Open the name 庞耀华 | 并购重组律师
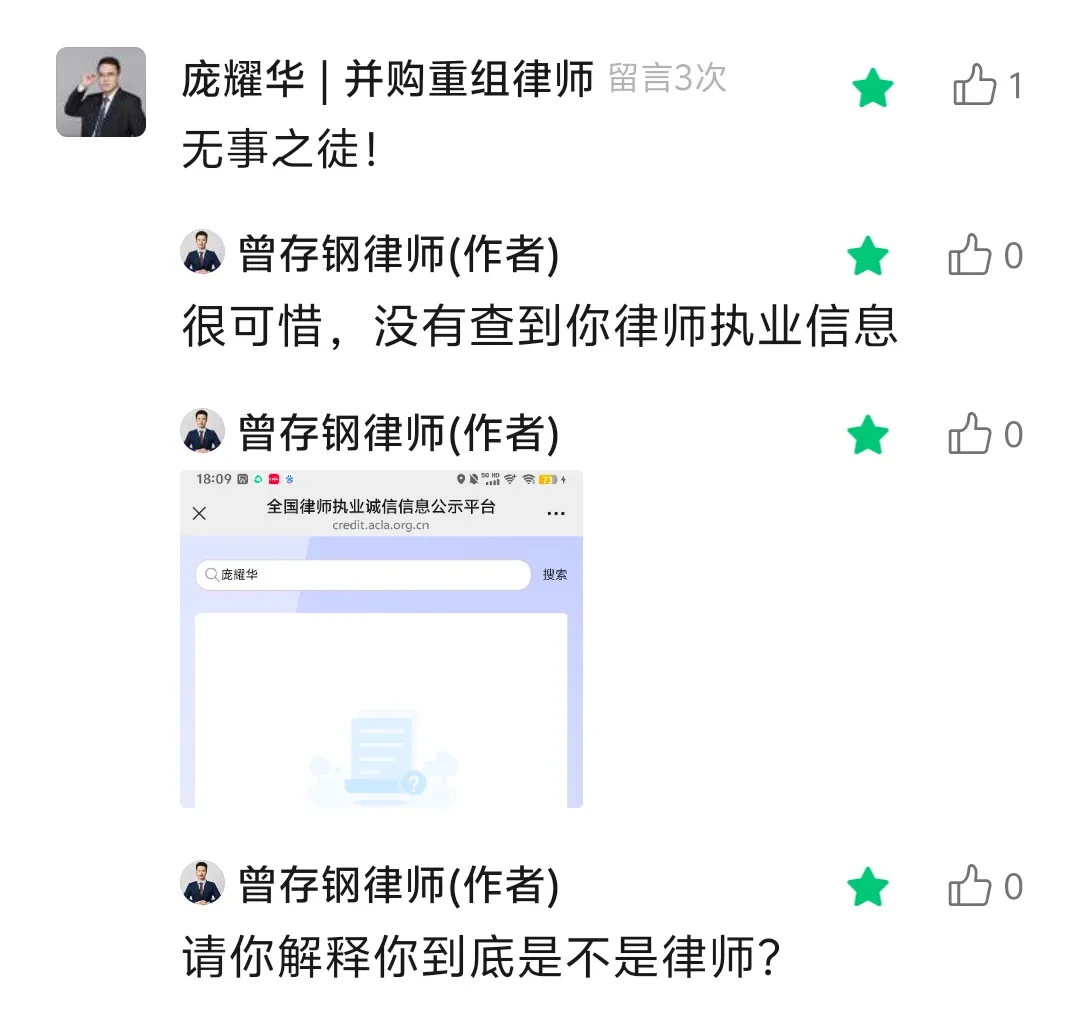The height and width of the screenshot is (1015, 1080). coord(387,80)
